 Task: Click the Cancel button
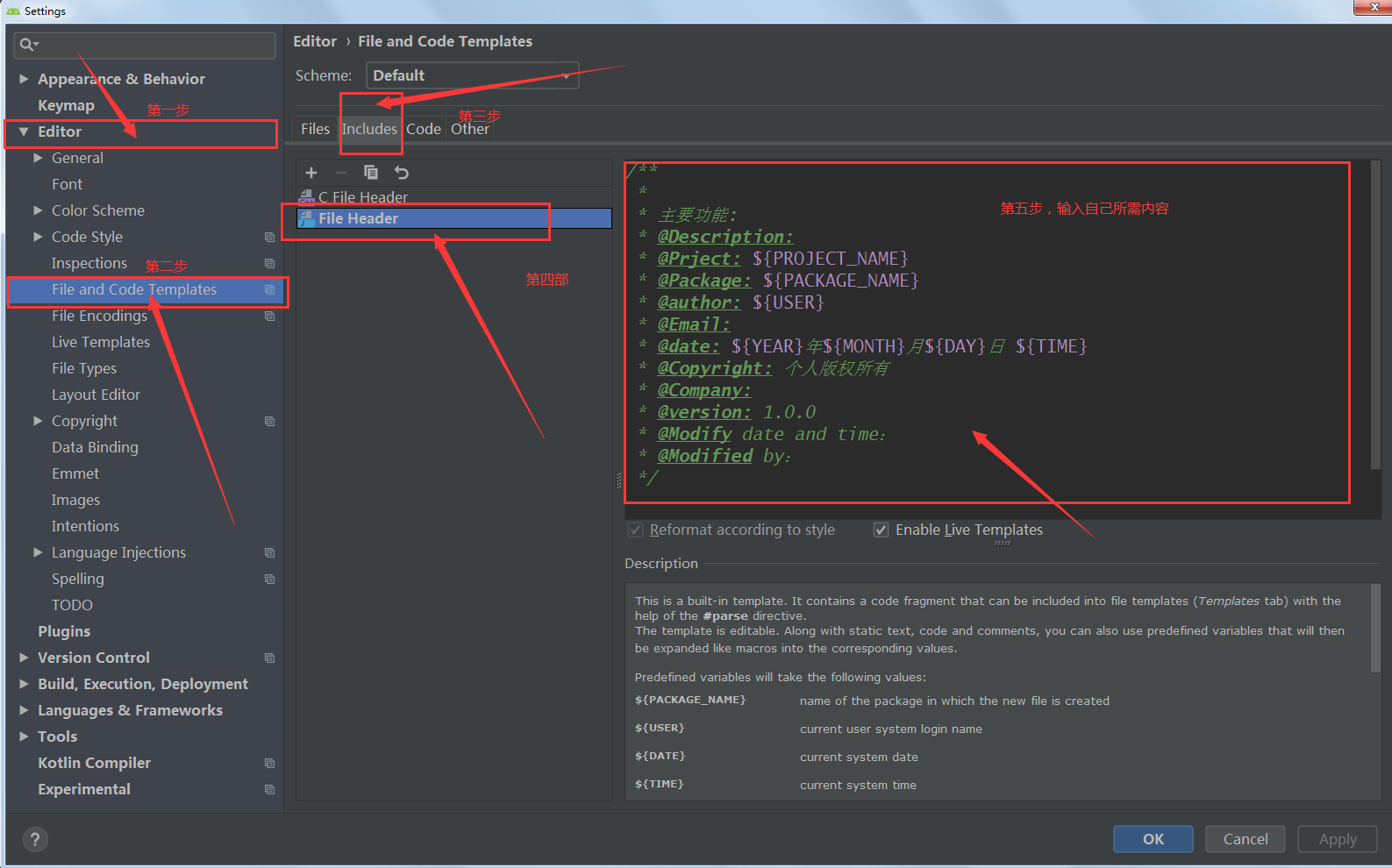pyautogui.click(x=1246, y=839)
